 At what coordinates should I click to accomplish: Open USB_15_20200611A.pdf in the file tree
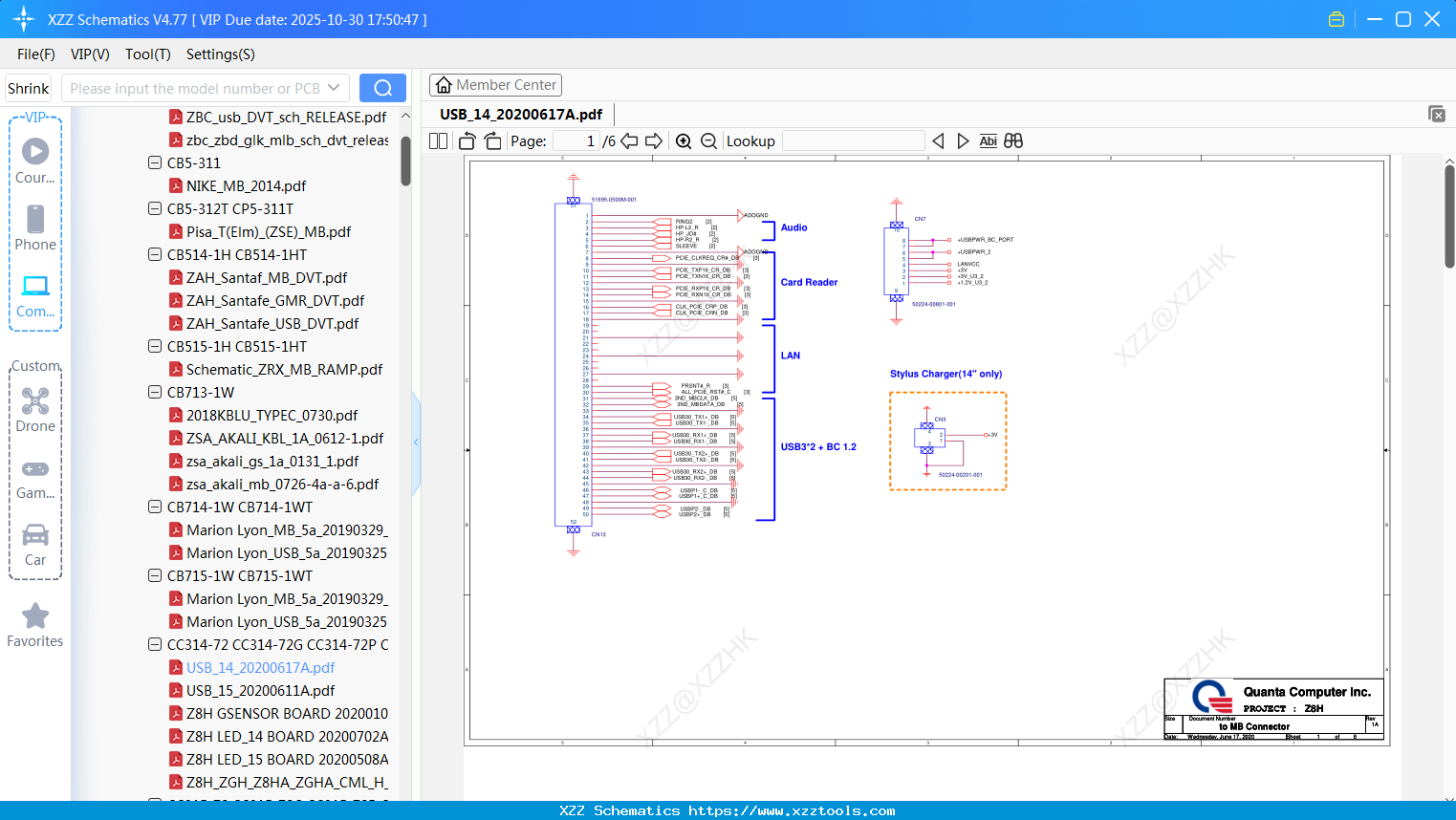click(260, 690)
